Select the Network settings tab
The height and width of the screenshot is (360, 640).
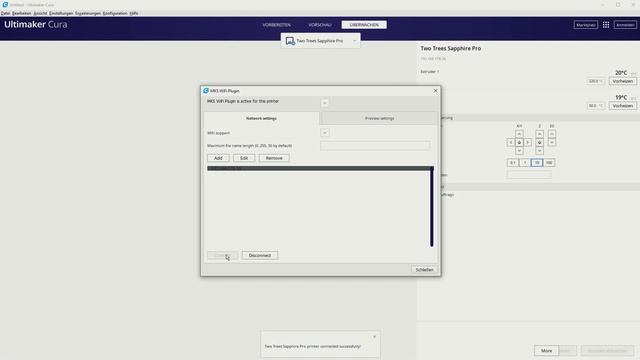[x=261, y=118]
